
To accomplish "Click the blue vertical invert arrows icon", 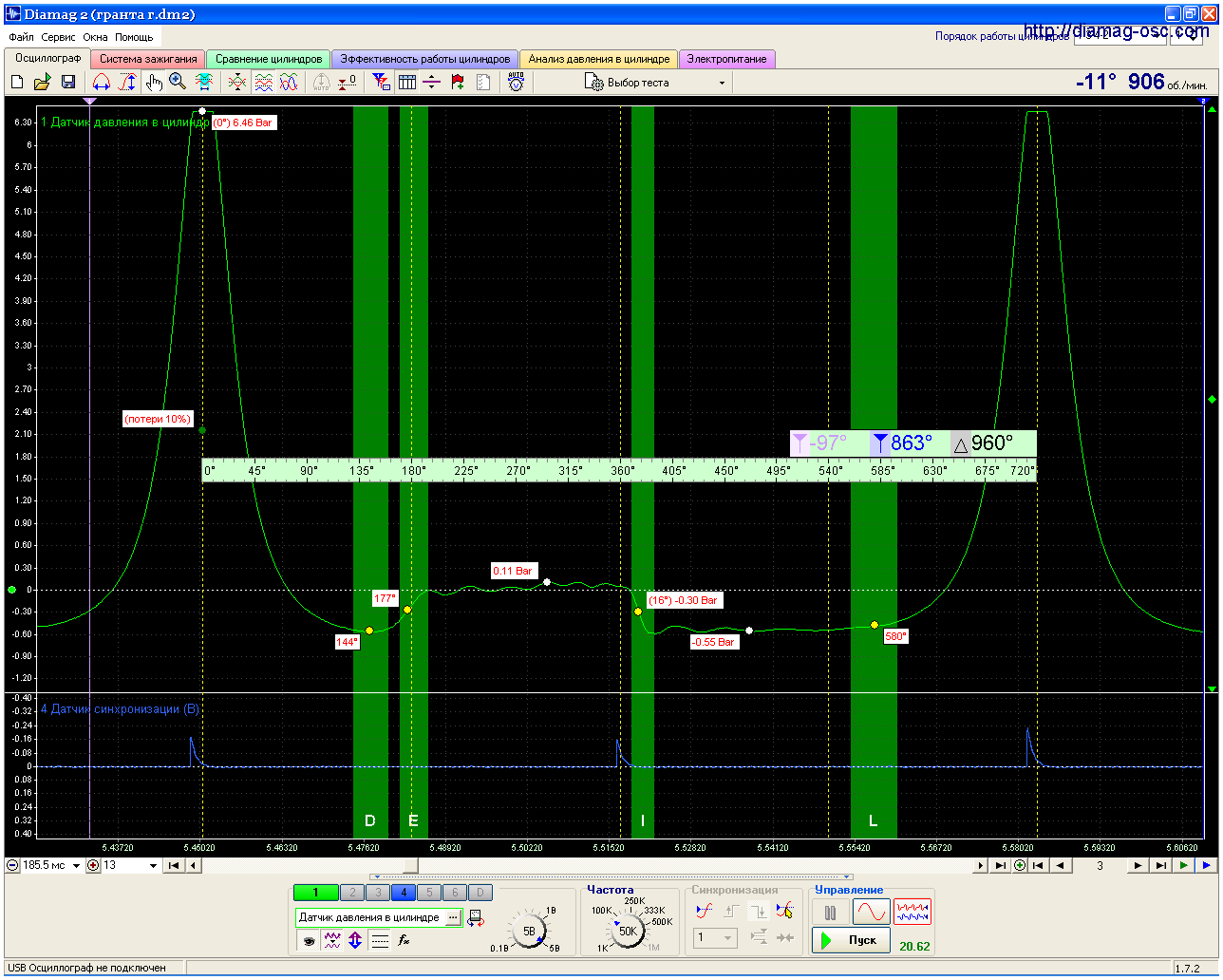I will tap(355, 940).
